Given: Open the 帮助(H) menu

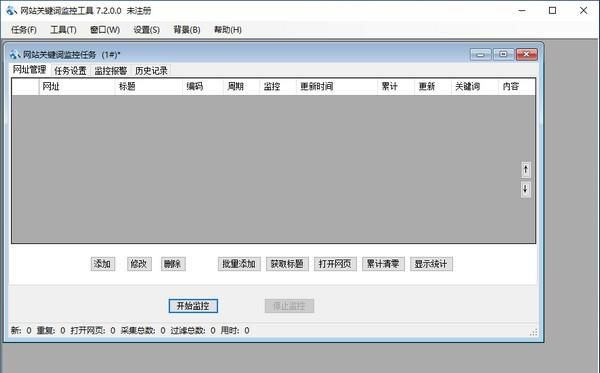Looking at the screenshot, I should [x=228, y=30].
